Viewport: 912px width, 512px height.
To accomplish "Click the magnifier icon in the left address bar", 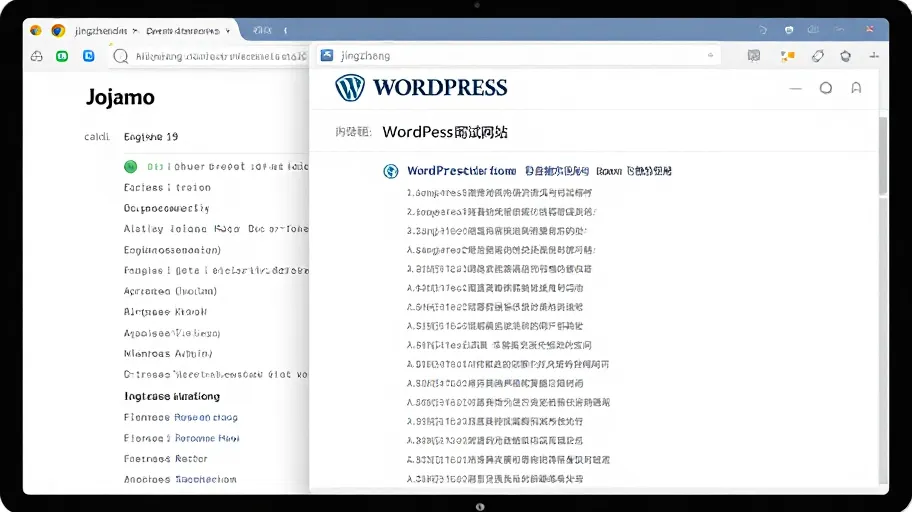I will tap(120, 56).
